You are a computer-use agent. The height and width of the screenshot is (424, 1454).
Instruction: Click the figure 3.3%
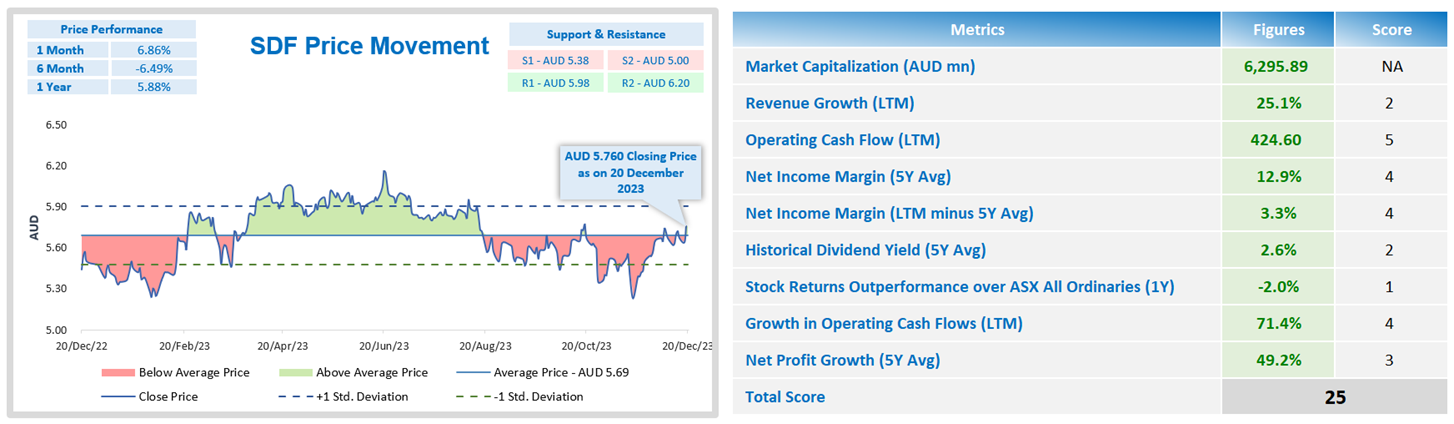(1278, 213)
